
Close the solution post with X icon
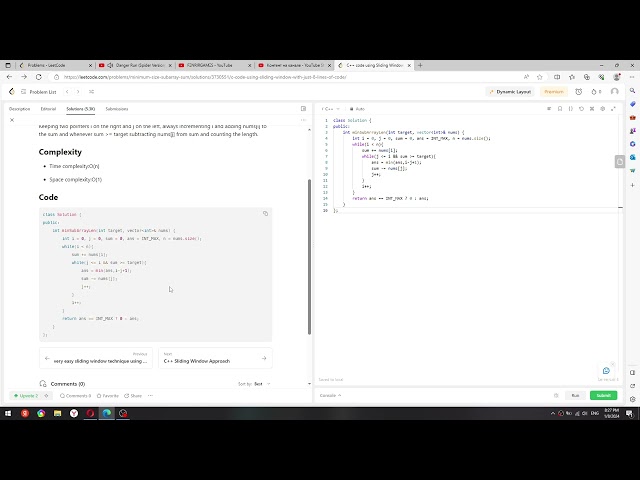tap(12, 120)
